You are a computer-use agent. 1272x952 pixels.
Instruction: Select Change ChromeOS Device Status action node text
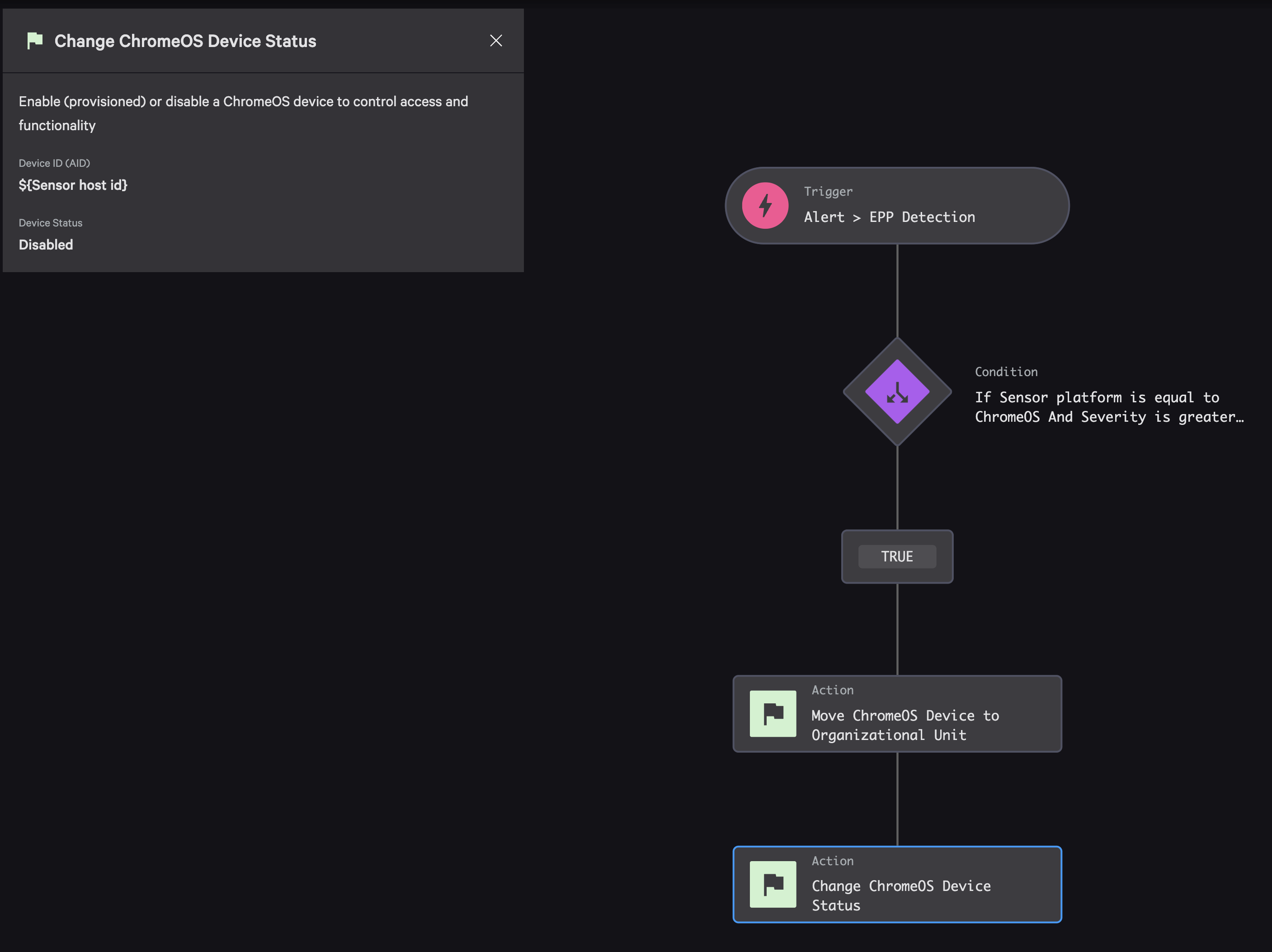901,895
